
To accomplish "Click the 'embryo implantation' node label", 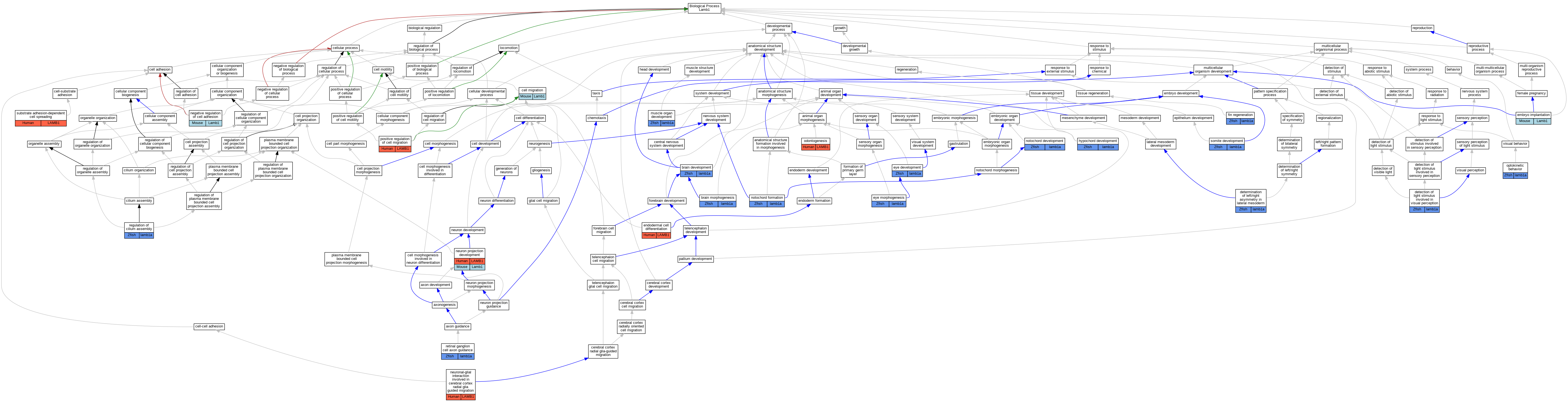I will coord(1533,115).
